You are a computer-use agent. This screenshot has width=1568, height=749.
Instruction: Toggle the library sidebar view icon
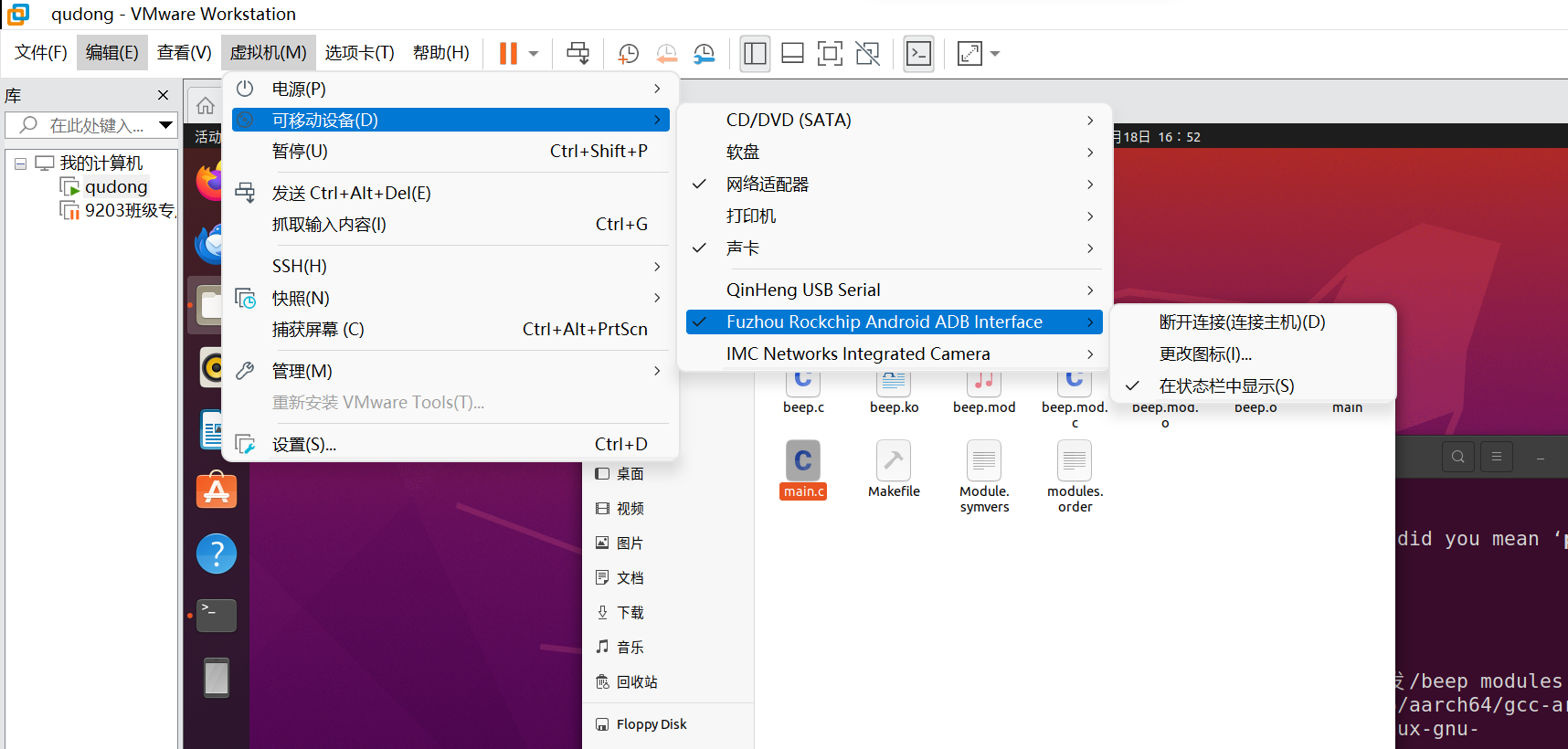(756, 54)
